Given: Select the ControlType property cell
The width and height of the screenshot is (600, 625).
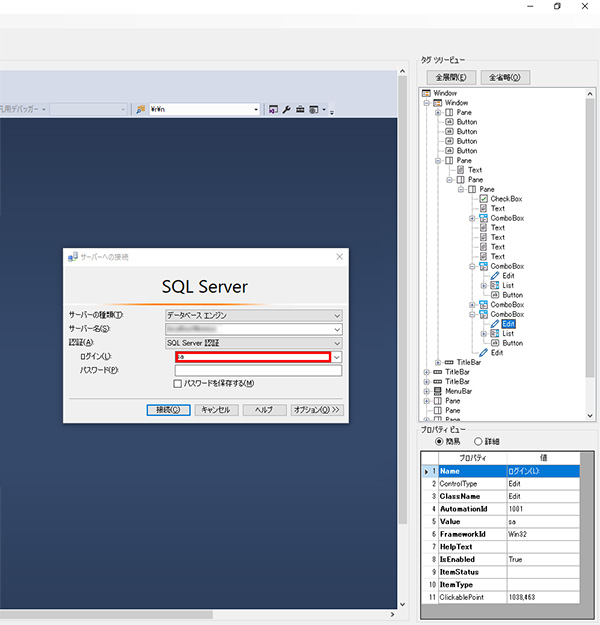Looking at the screenshot, I should pyautogui.click(x=472, y=483).
